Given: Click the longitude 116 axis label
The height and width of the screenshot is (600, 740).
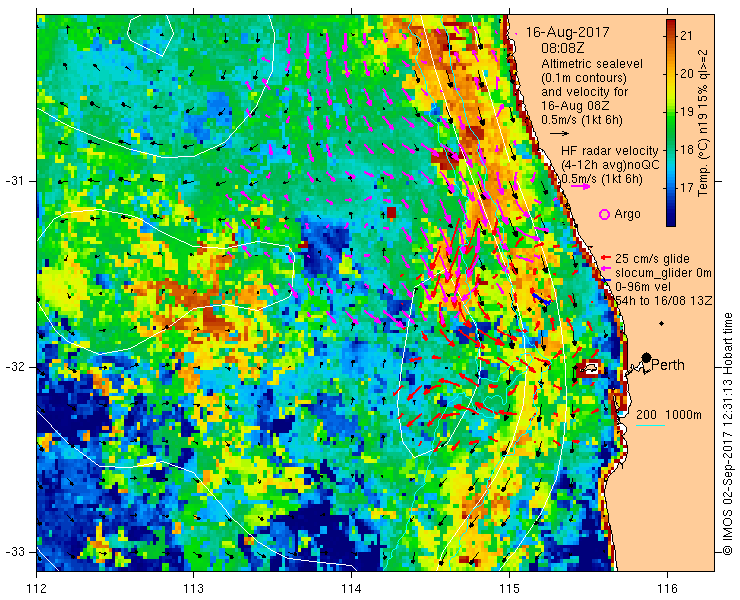Looking at the screenshot, I should click(667, 589).
